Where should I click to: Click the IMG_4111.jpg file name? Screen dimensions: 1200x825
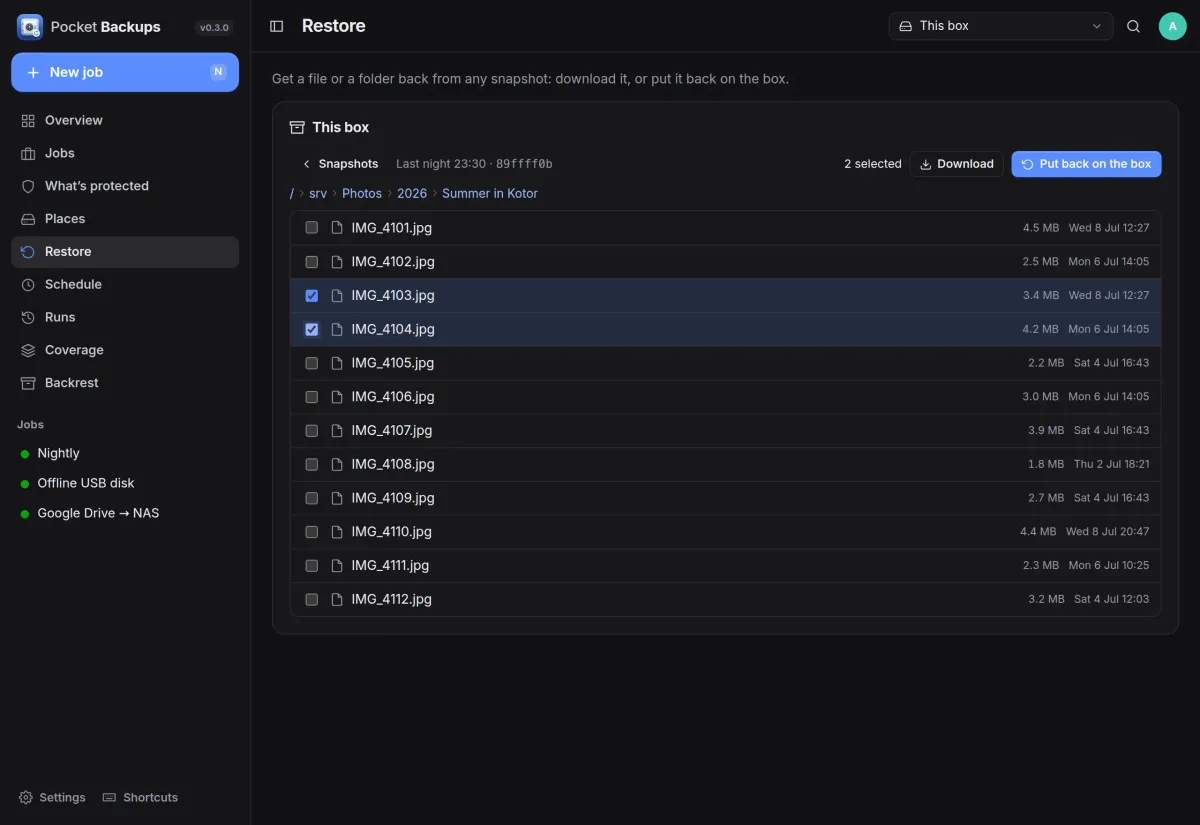[x=390, y=565]
